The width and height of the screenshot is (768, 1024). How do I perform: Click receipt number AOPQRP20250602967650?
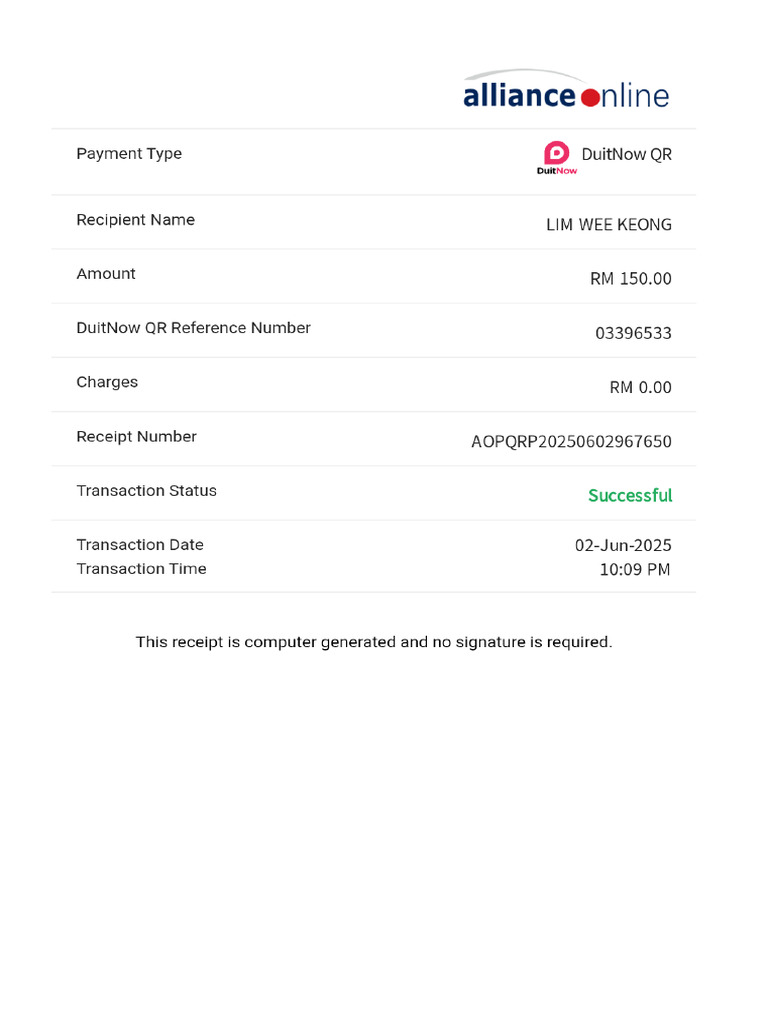(x=571, y=442)
